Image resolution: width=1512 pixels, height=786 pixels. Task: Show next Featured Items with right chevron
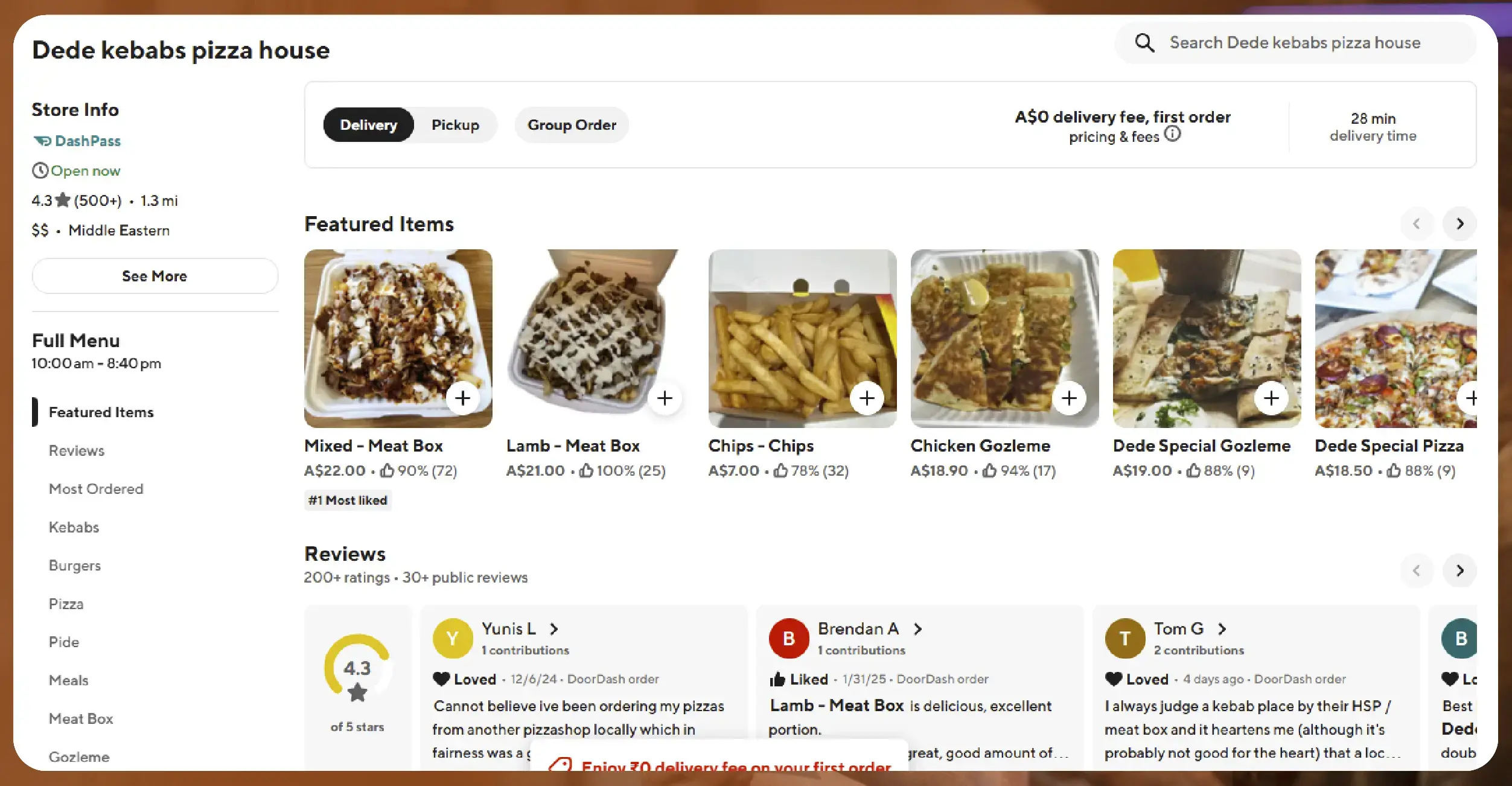[x=1460, y=224]
